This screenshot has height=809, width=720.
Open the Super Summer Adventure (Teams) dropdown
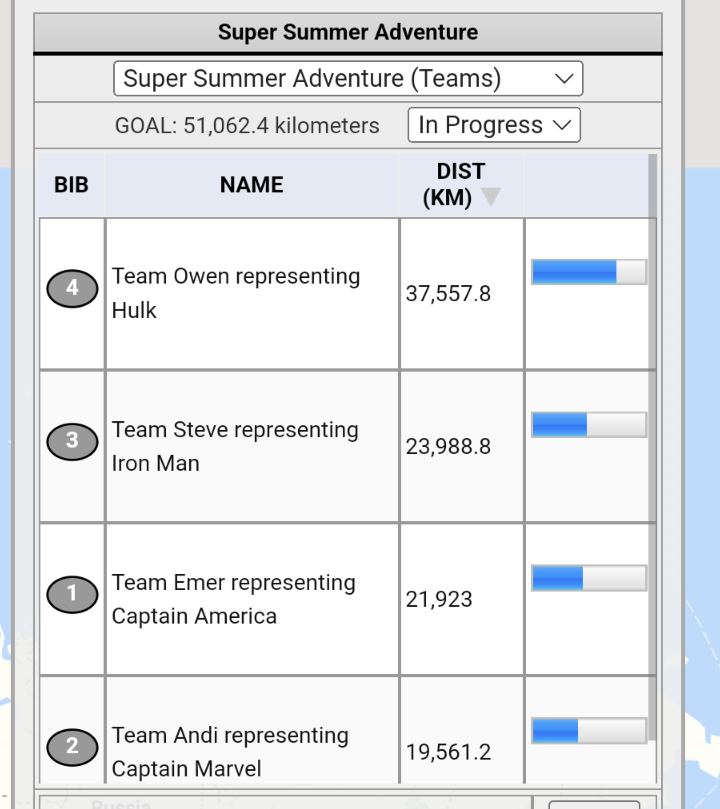tap(348, 78)
